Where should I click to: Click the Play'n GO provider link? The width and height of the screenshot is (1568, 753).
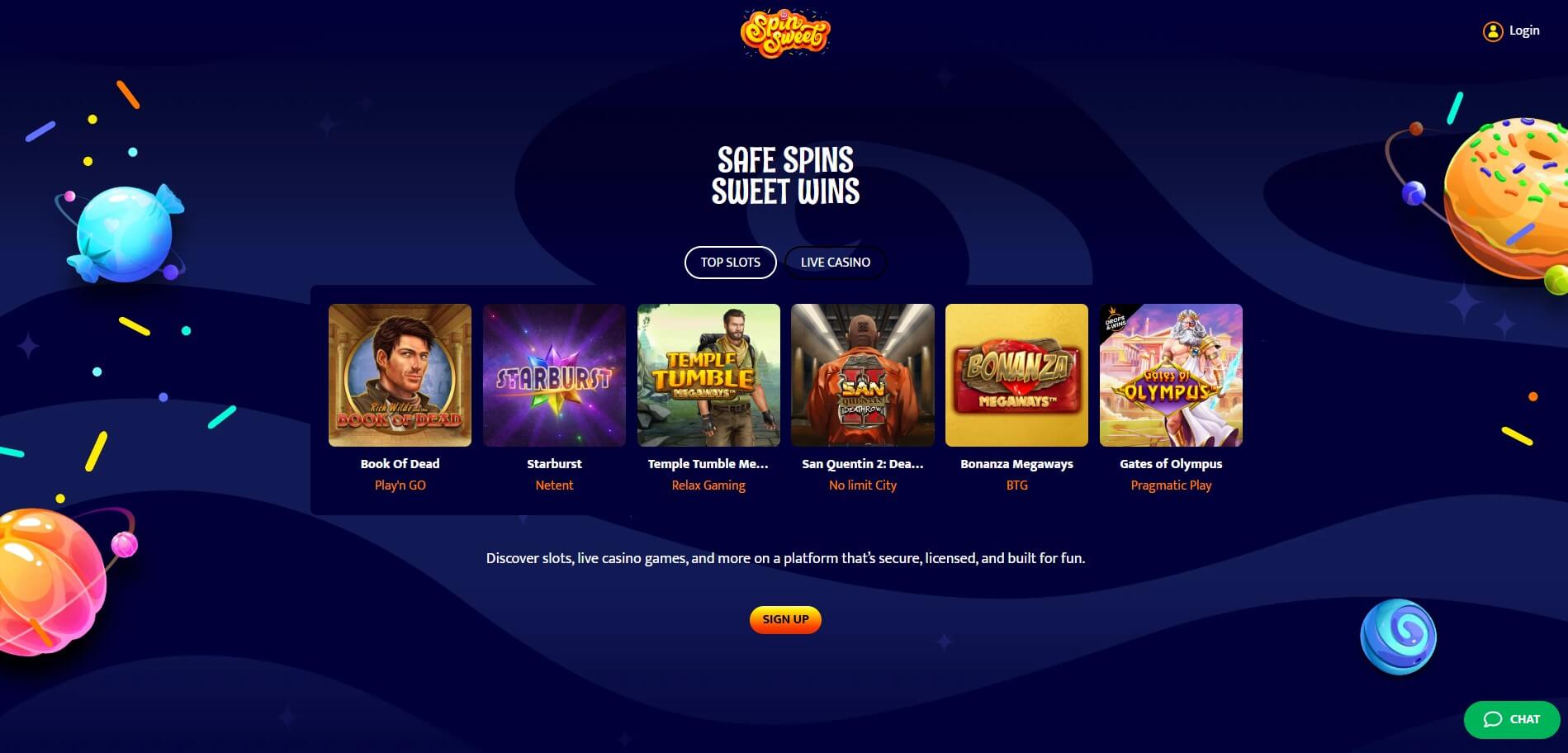tap(400, 485)
